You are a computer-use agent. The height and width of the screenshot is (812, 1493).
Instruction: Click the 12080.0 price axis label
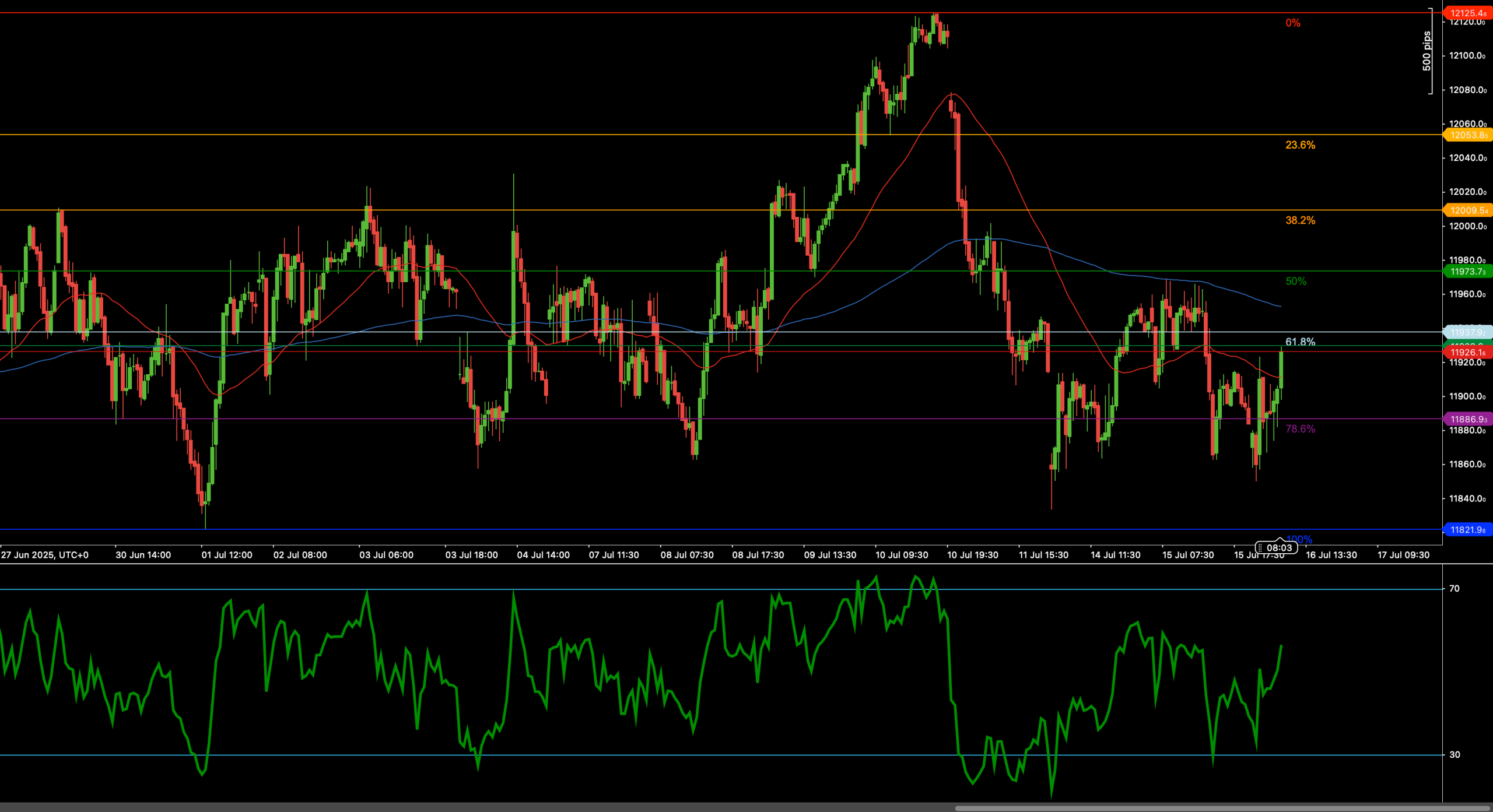(1468, 90)
